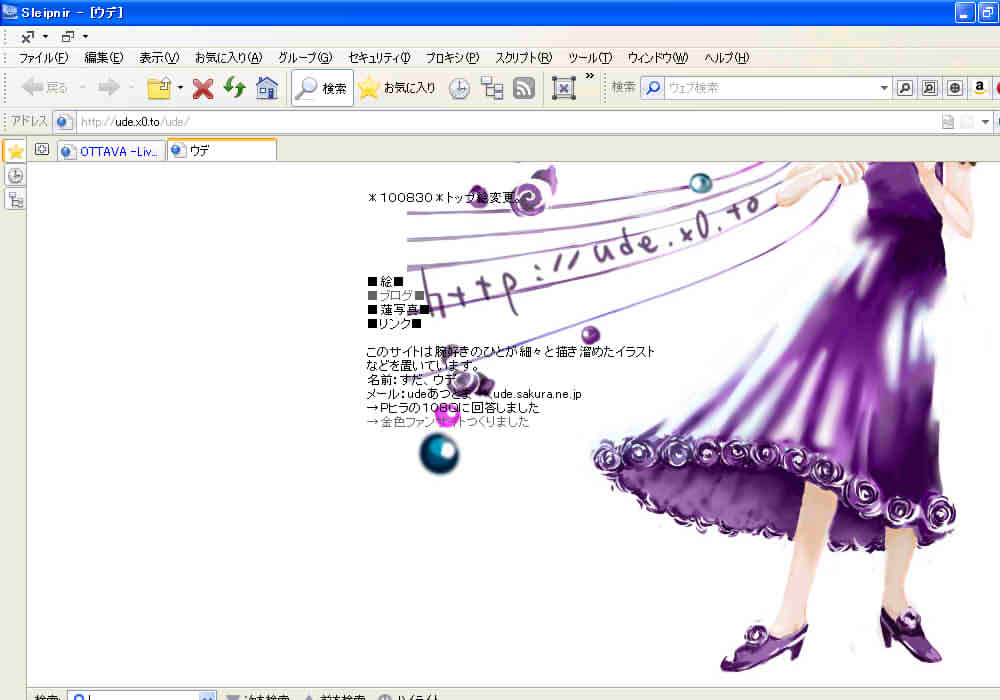Expand dropdown arrow beside pin icon
The width and height of the screenshot is (1000, 700).
(45, 36)
